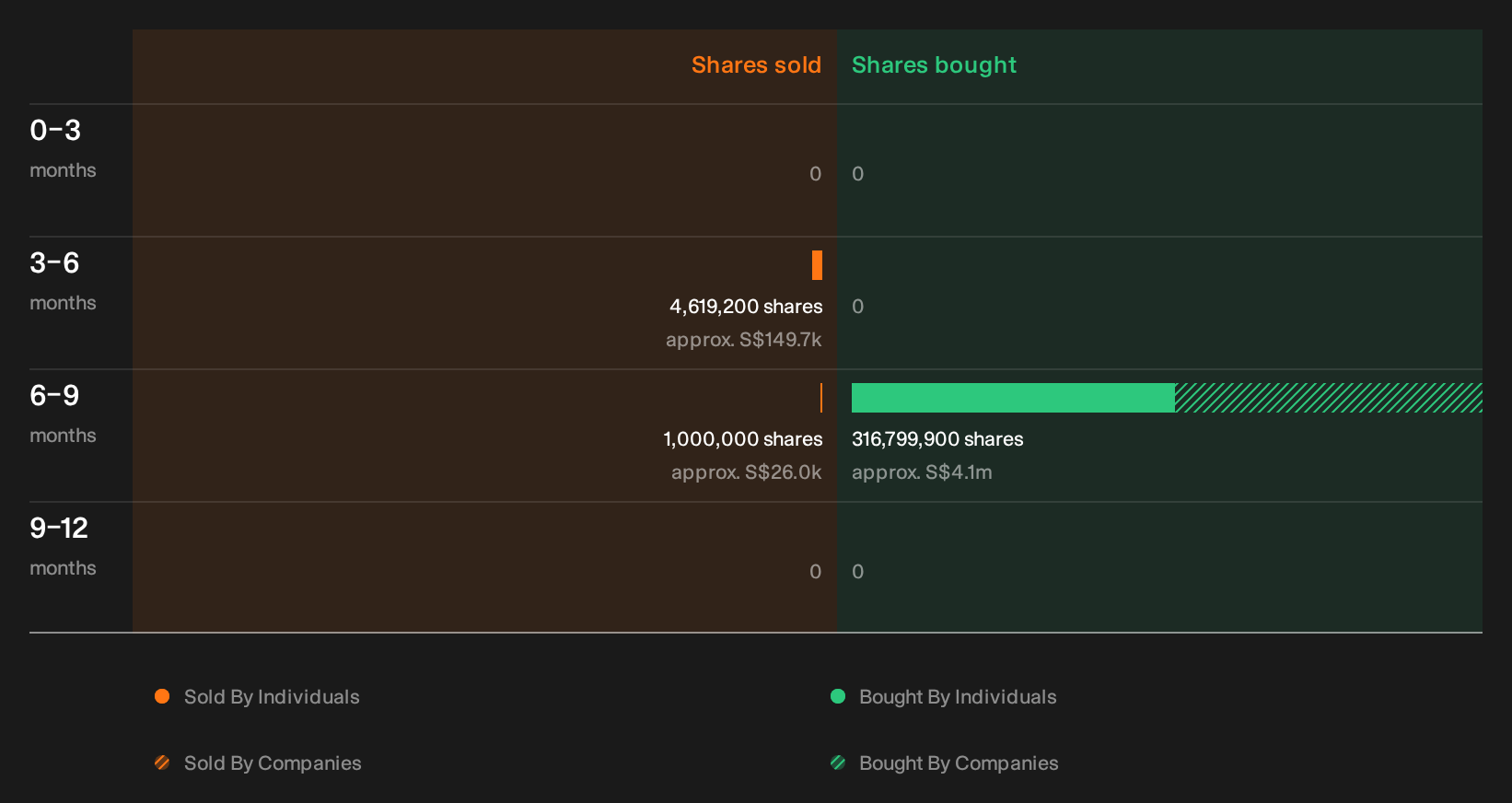Image resolution: width=1512 pixels, height=803 pixels.
Task: Click the shares bought zero in 9-12 months
Action: pos(858,572)
